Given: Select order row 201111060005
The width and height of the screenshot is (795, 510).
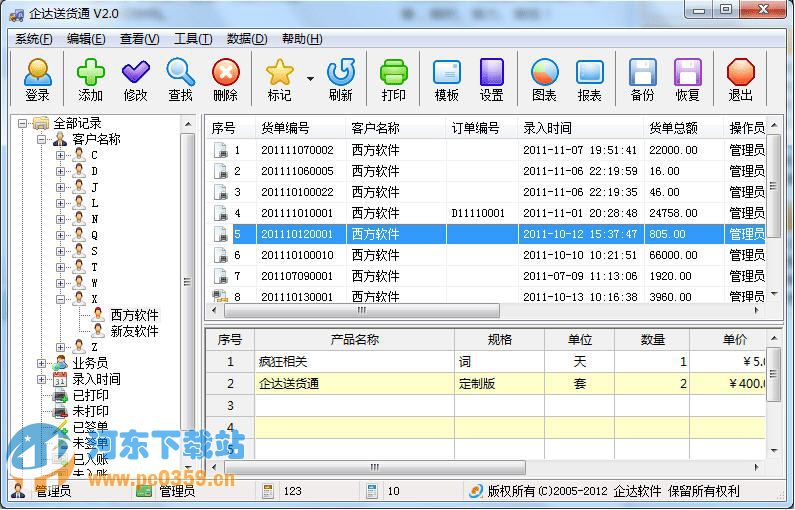Looking at the screenshot, I should pyautogui.click(x=486, y=171).
